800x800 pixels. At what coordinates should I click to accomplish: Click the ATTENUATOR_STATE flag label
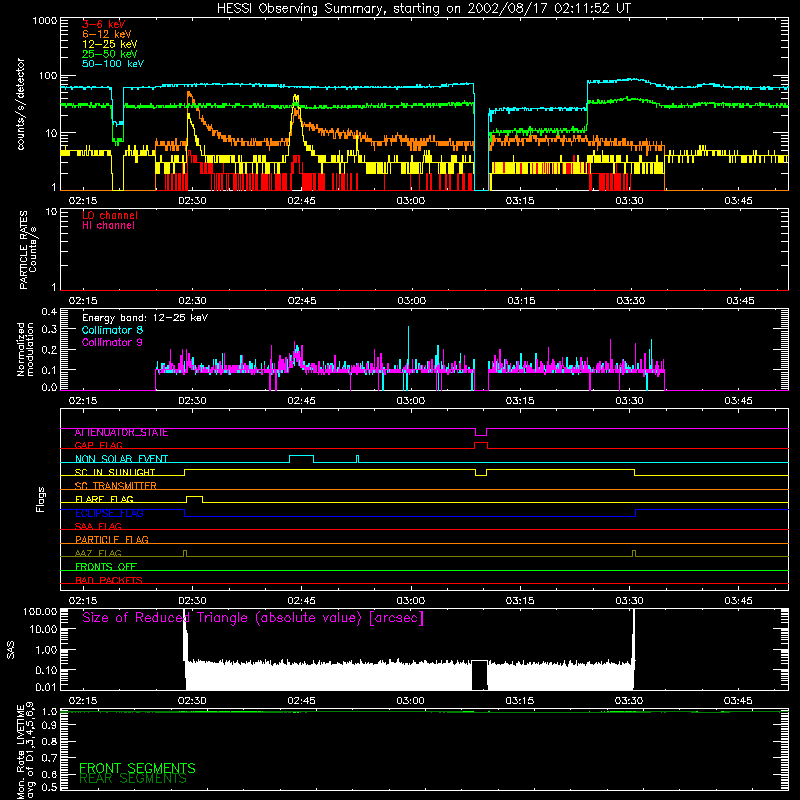point(121,433)
